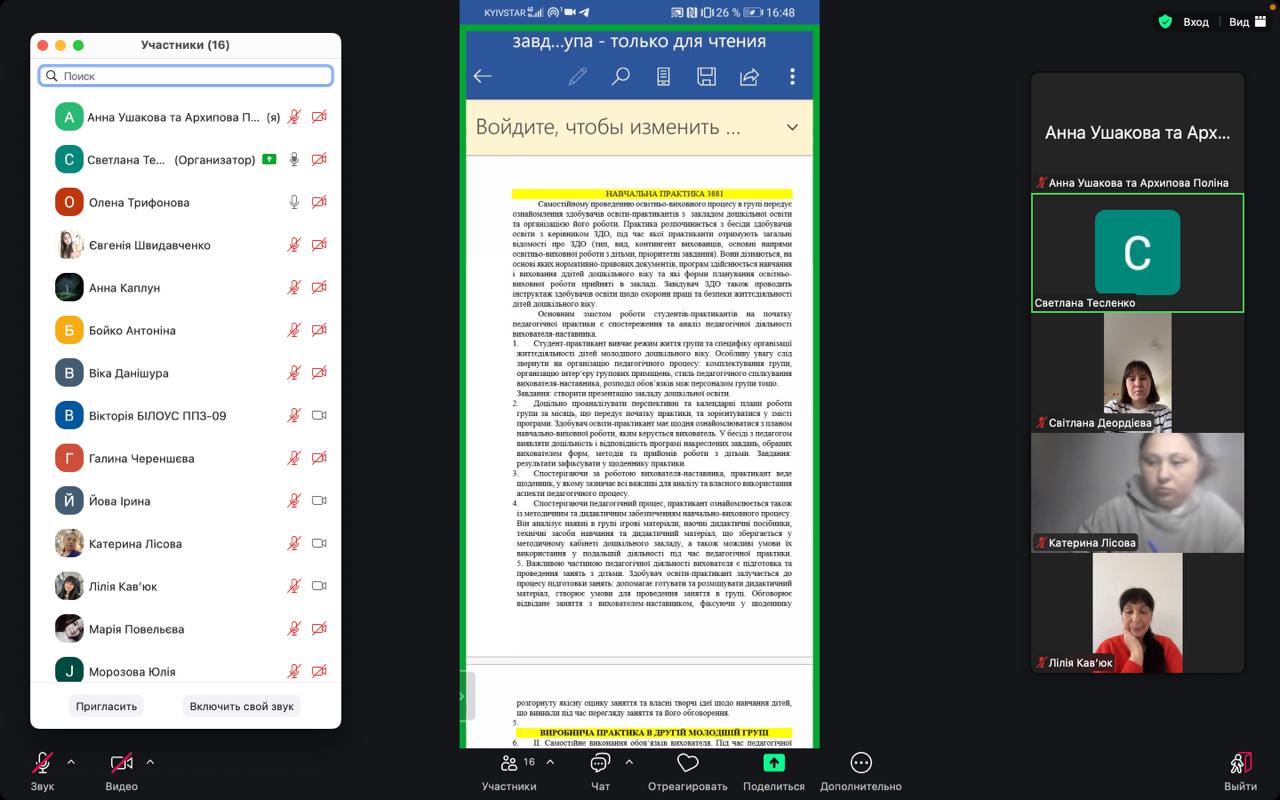Click Светлана Тесленко's active speaker tile

(1138, 253)
